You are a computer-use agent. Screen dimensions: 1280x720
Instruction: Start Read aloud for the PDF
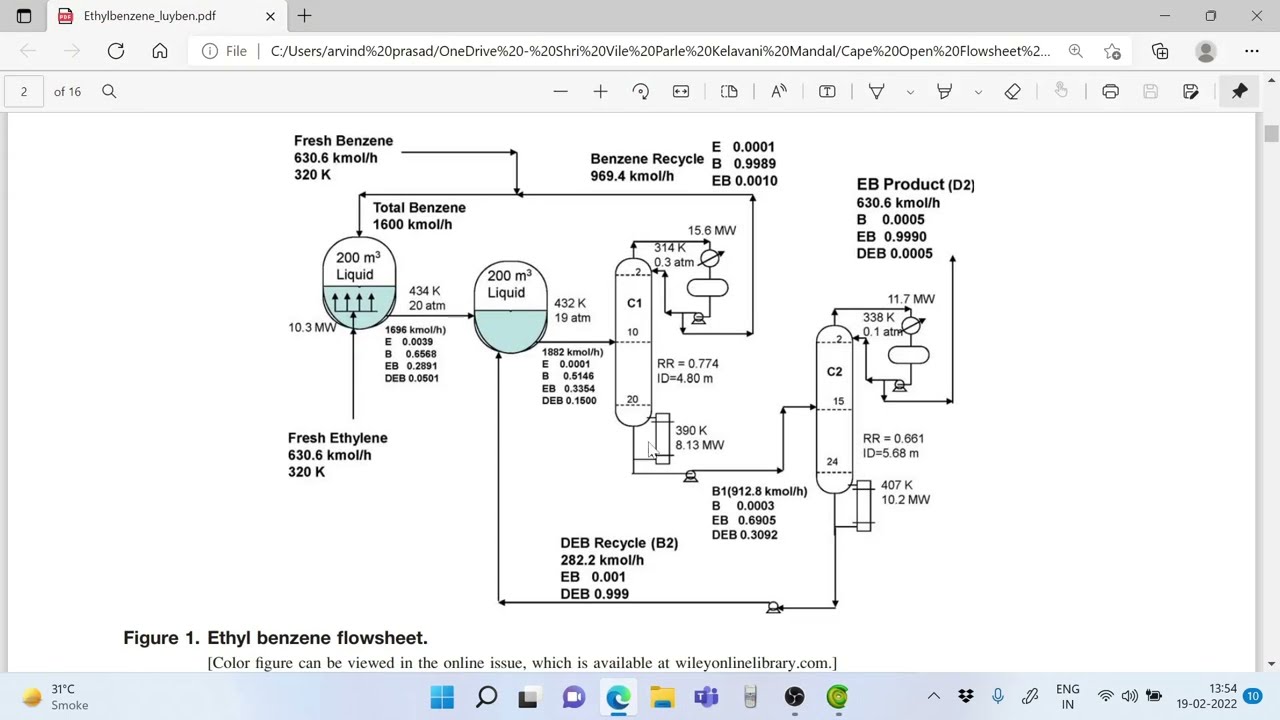tap(778, 92)
